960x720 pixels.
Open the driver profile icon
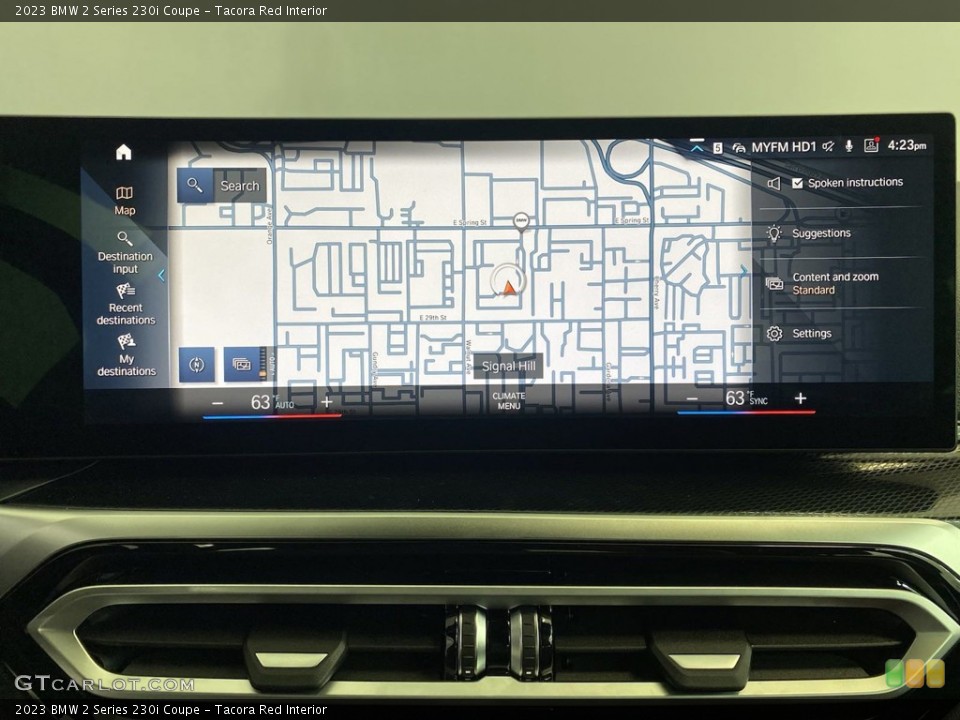coord(871,144)
